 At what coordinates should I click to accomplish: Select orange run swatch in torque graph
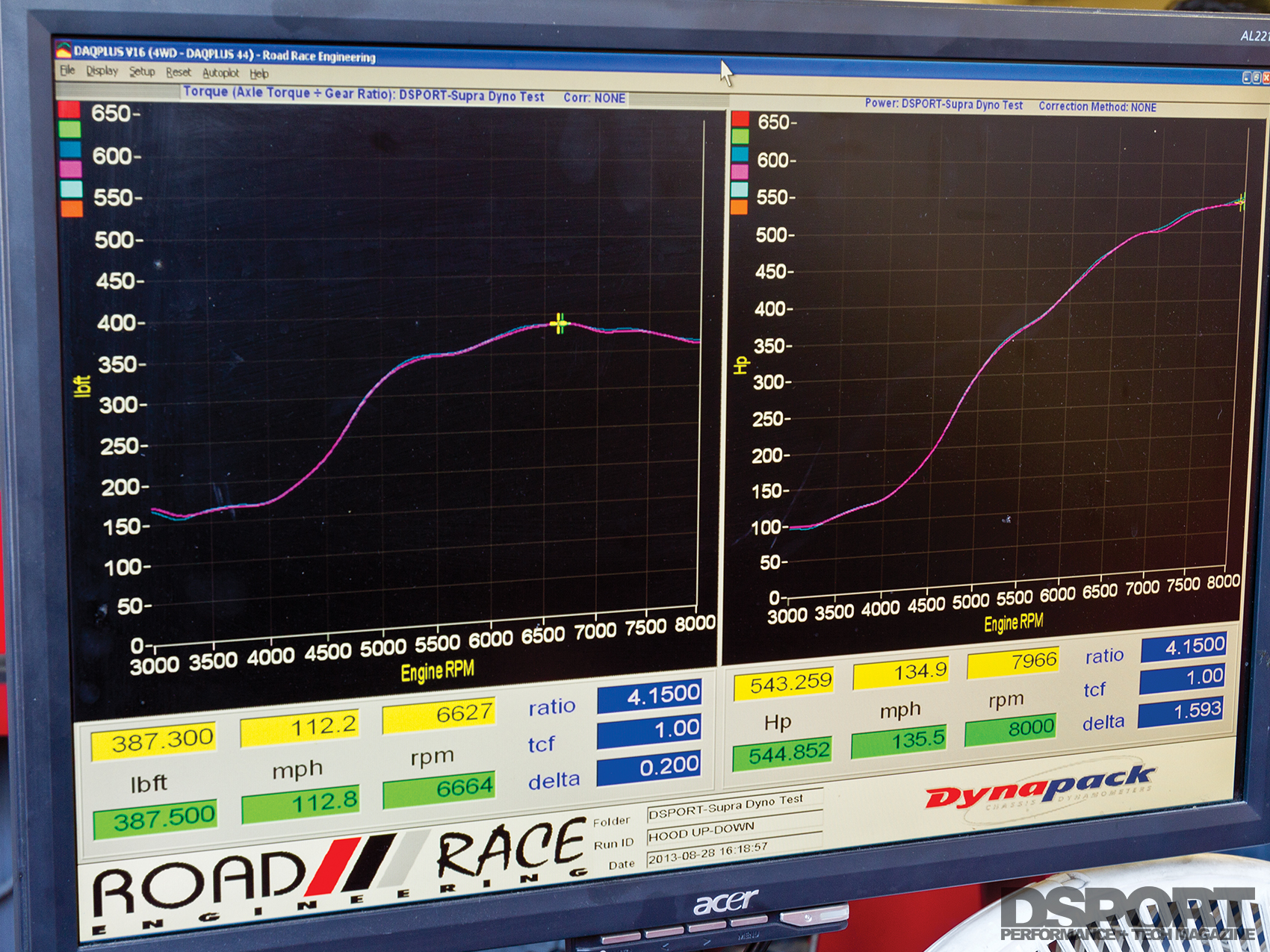72,208
